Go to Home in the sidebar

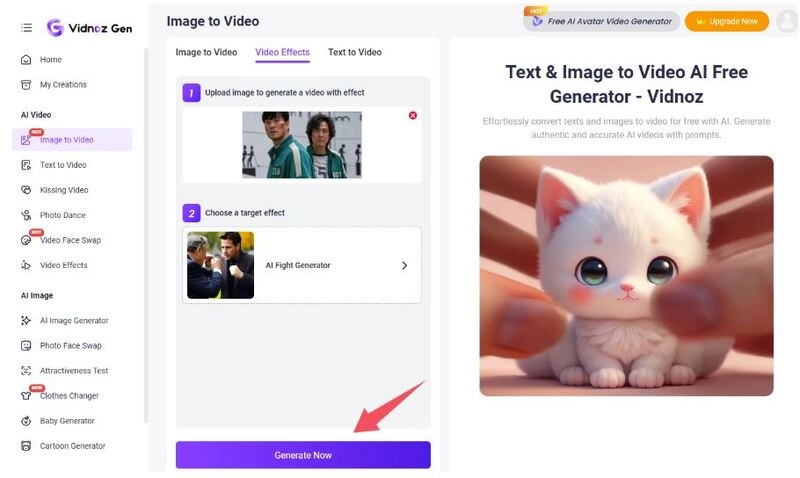(x=51, y=60)
